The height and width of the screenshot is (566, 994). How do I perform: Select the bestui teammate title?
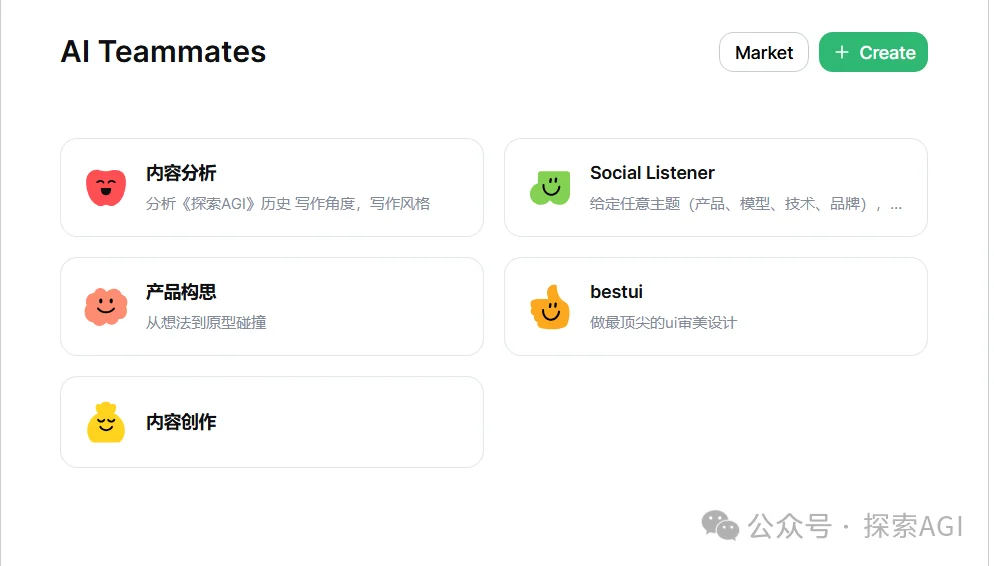tap(616, 292)
